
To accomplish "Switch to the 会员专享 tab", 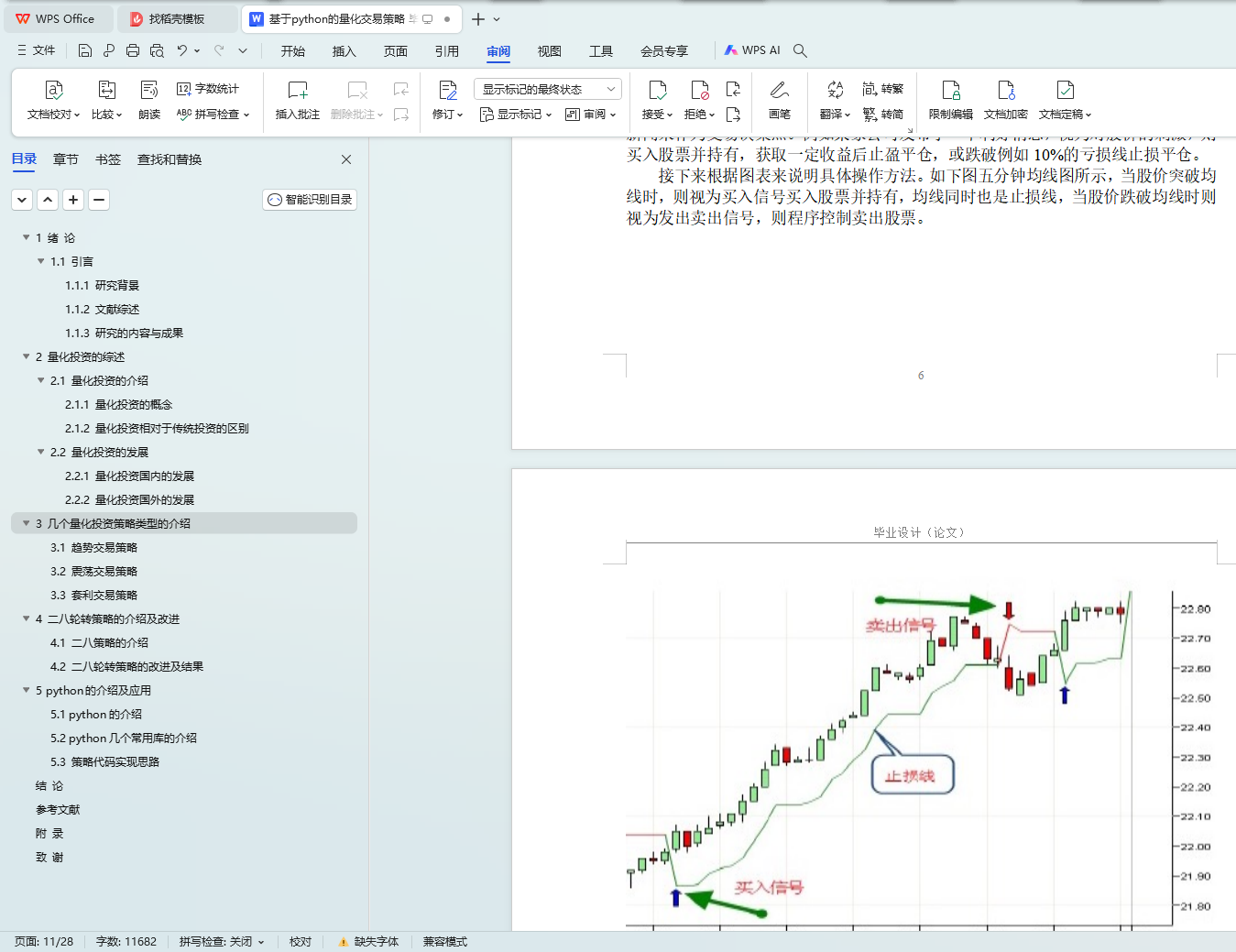I will coord(664,51).
